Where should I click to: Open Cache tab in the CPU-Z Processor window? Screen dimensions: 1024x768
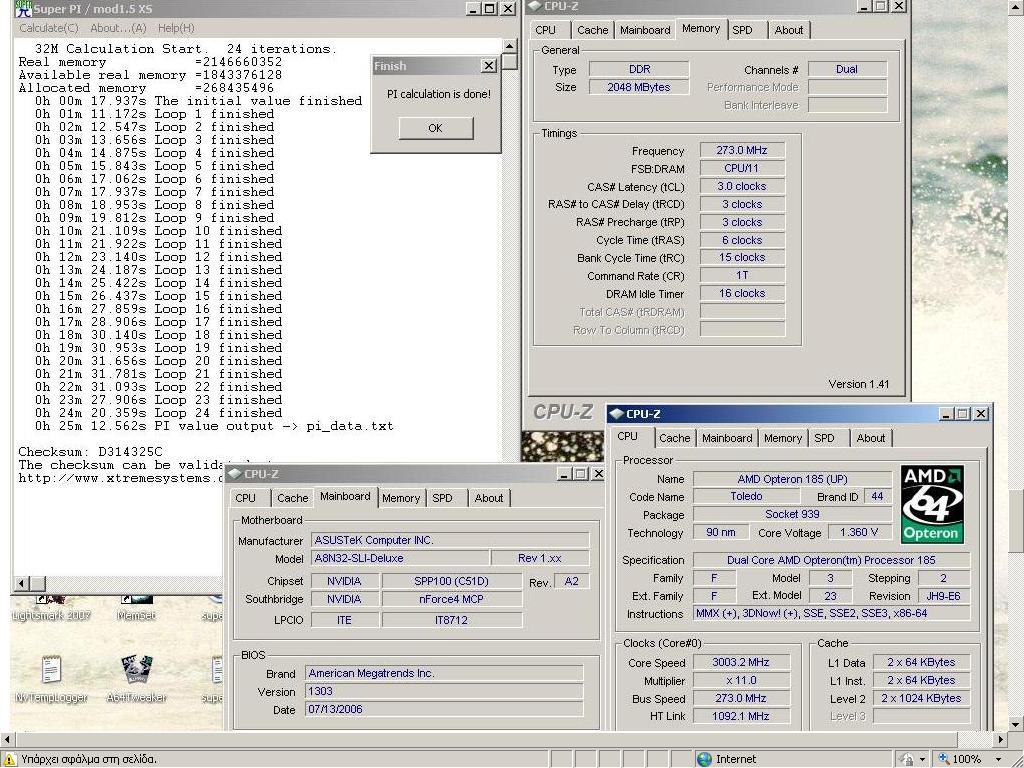675,438
